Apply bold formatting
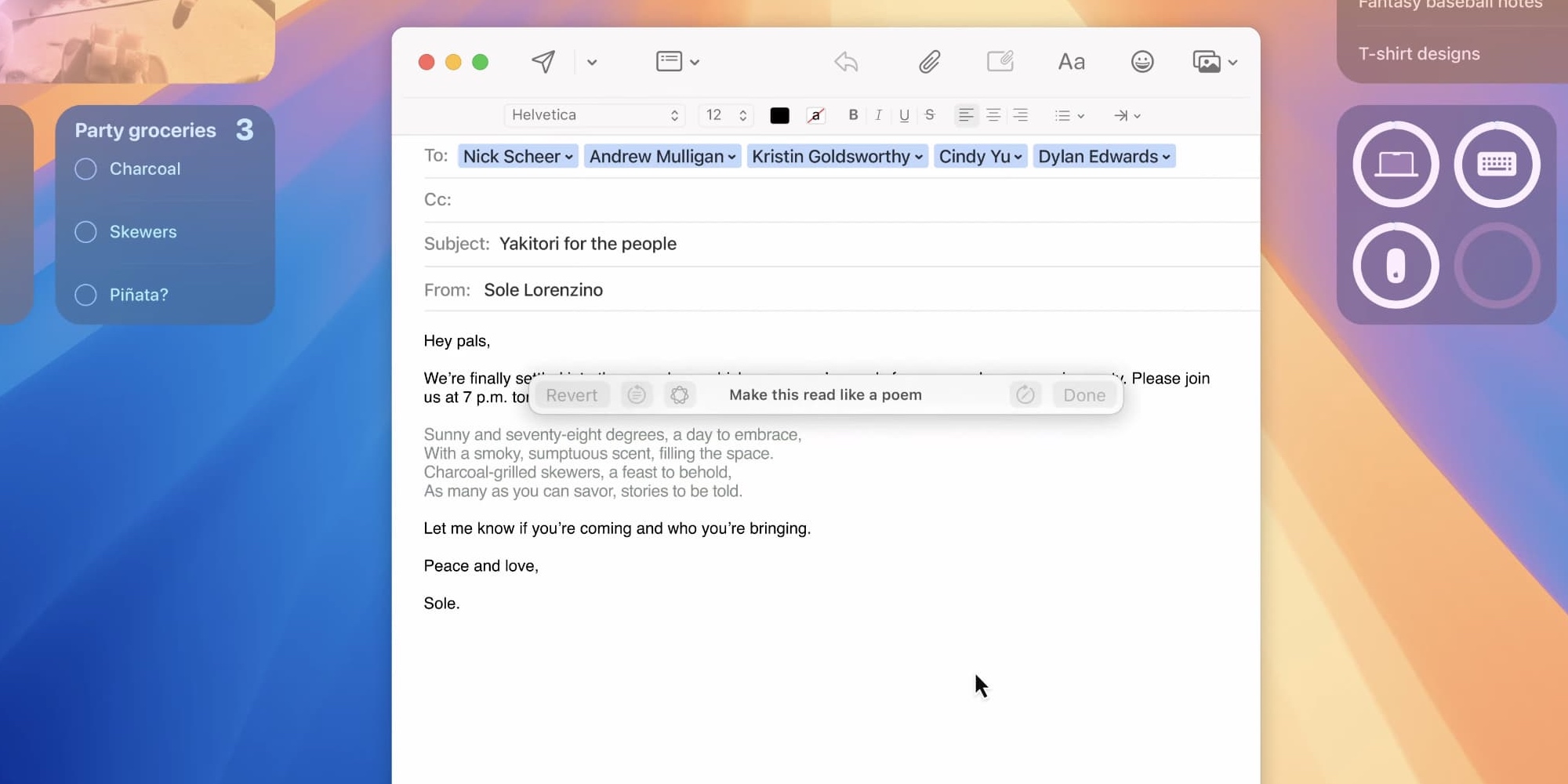1568x784 pixels. pos(853,115)
